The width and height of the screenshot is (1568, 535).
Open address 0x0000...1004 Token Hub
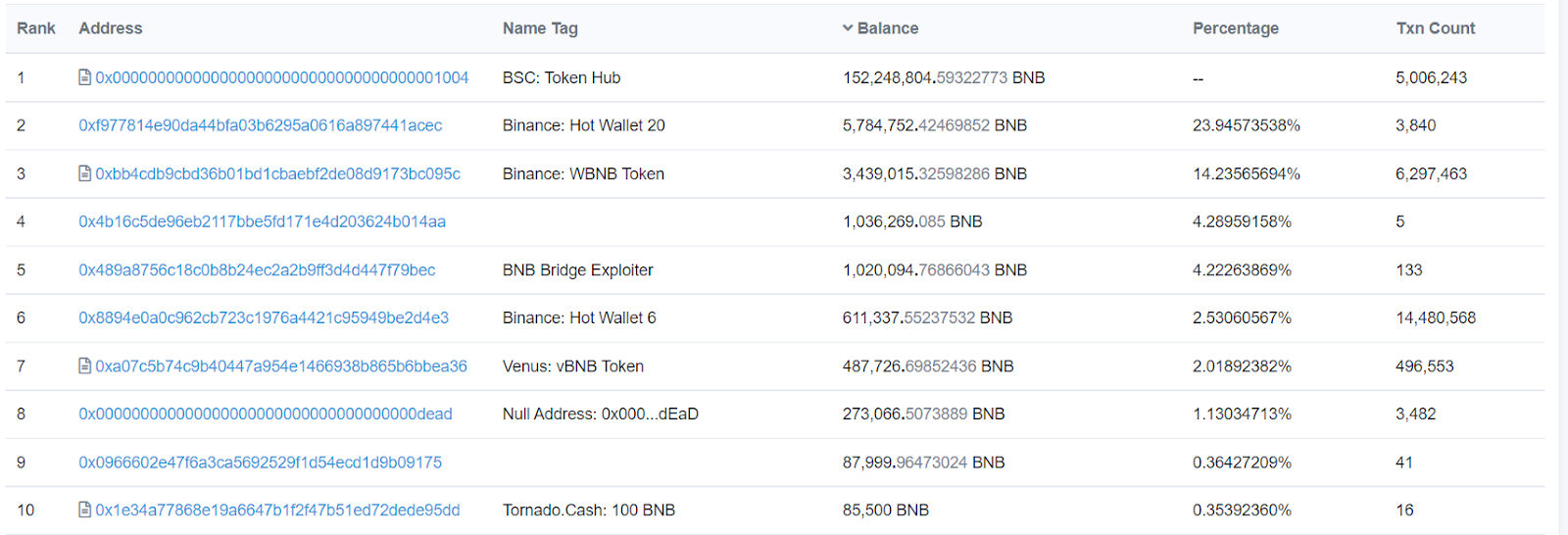[x=282, y=77]
